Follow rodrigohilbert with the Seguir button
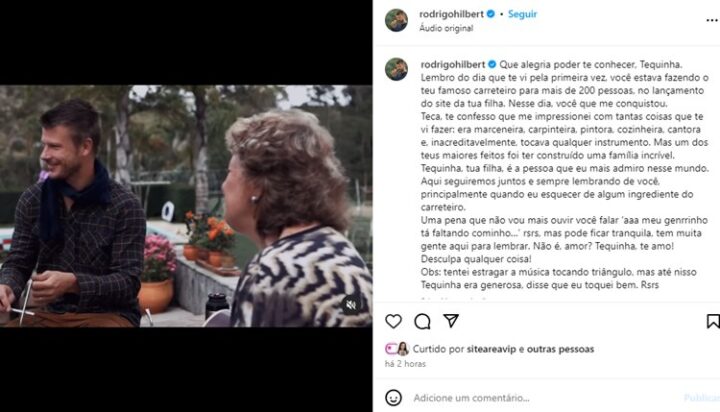Image resolution: width=720 pixels, height=412 pixels. pyautogui.click(x=523, y=14)
